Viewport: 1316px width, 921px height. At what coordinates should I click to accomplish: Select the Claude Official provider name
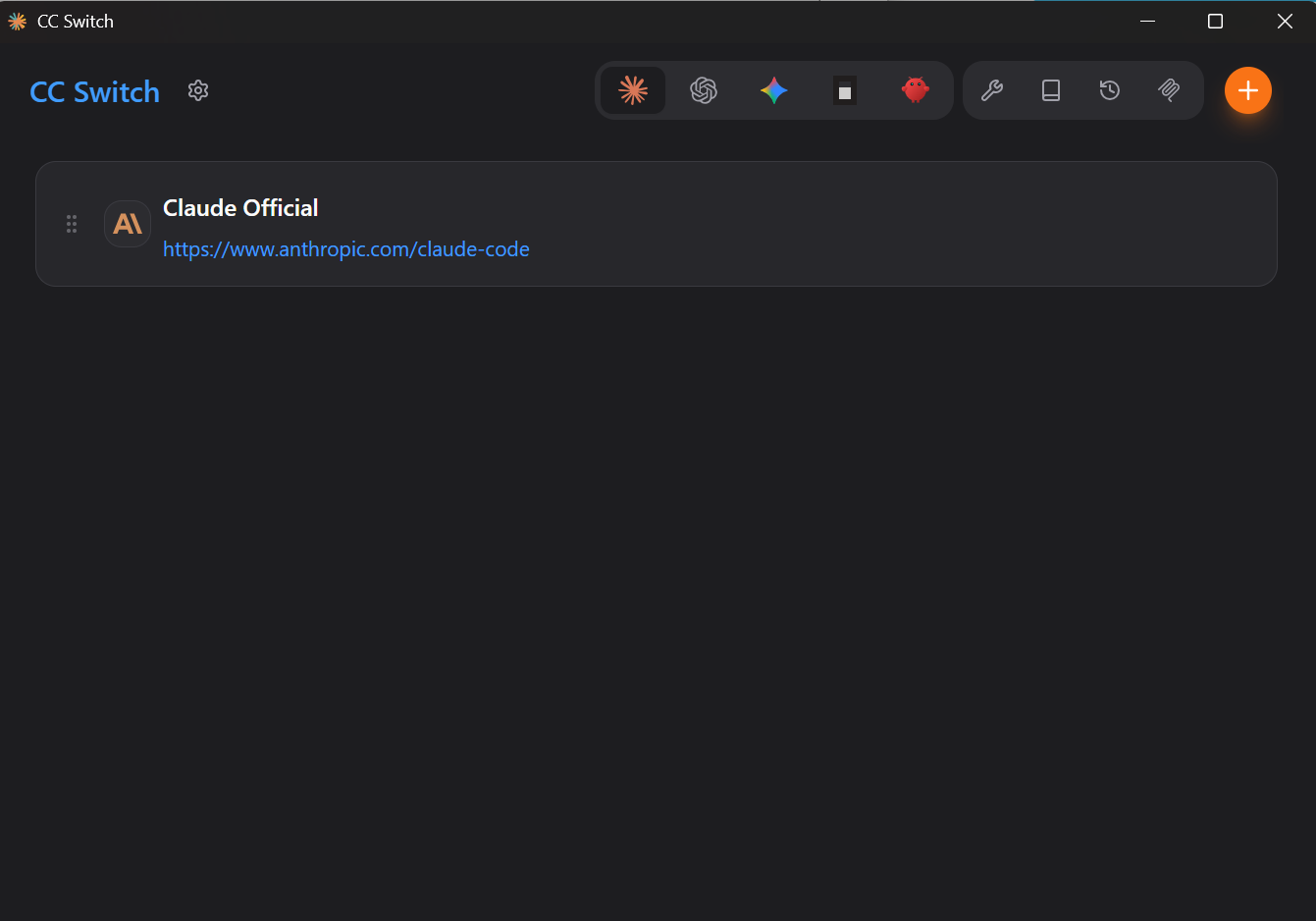240,208
